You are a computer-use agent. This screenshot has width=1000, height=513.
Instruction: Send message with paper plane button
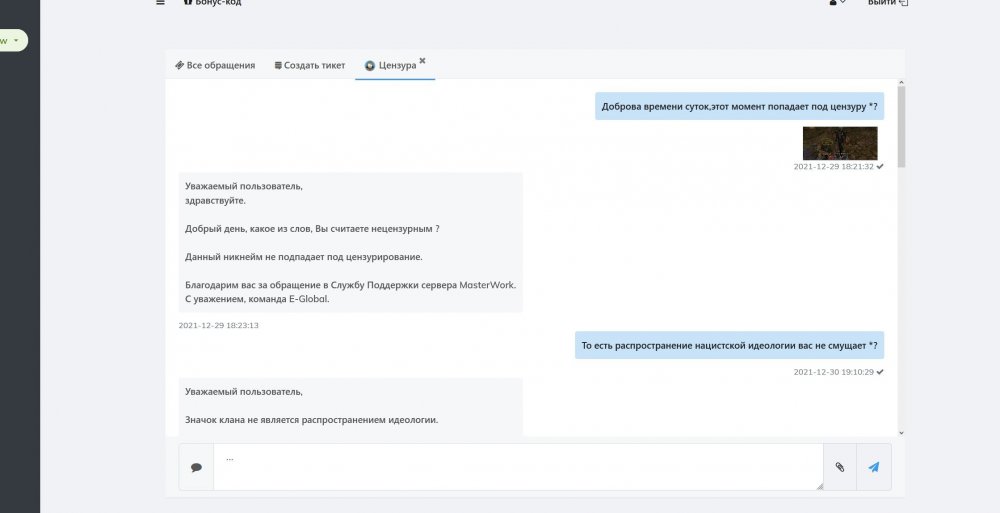pyautogui.click(x=873, y=467)
